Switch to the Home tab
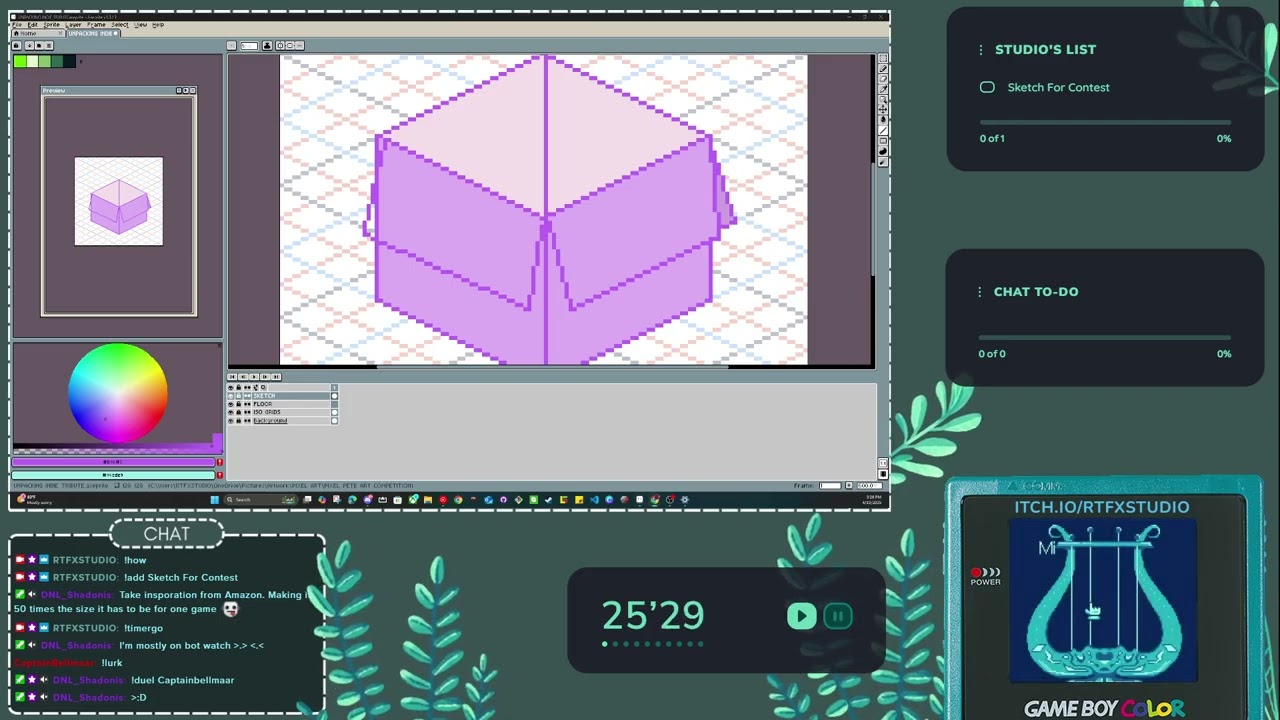The image size is (1280, 720). (x=37, y=33)
